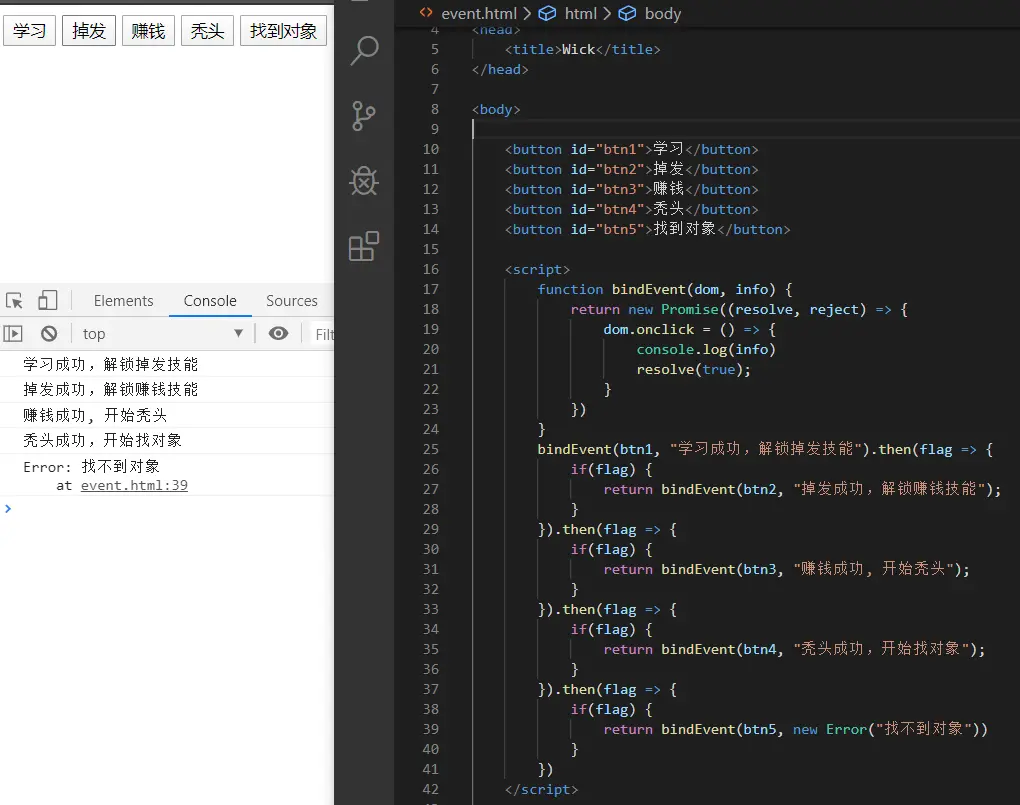This screenshot has width=1020, height=805.
Task: Click line number 39 in the gutter
Action: pos(431,729)
